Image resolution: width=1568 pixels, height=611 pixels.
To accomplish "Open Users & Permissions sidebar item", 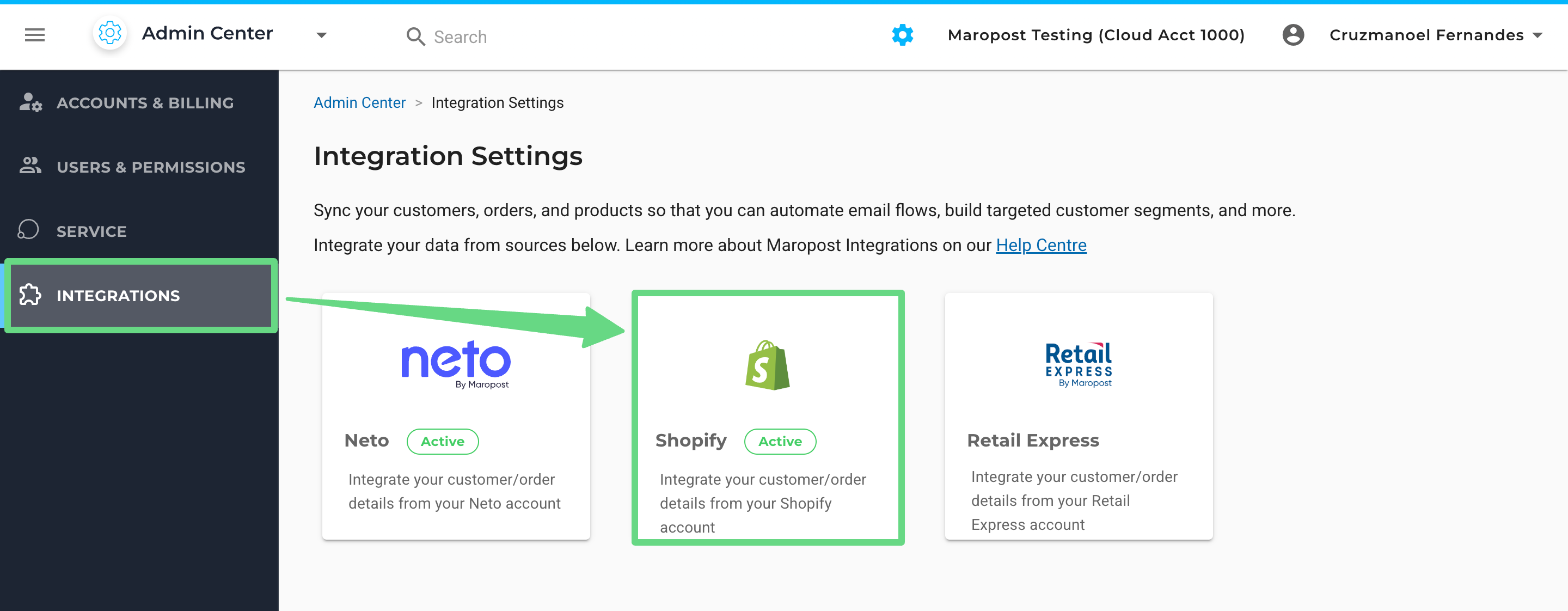I will pyautogui.click(x=139, y=167).
